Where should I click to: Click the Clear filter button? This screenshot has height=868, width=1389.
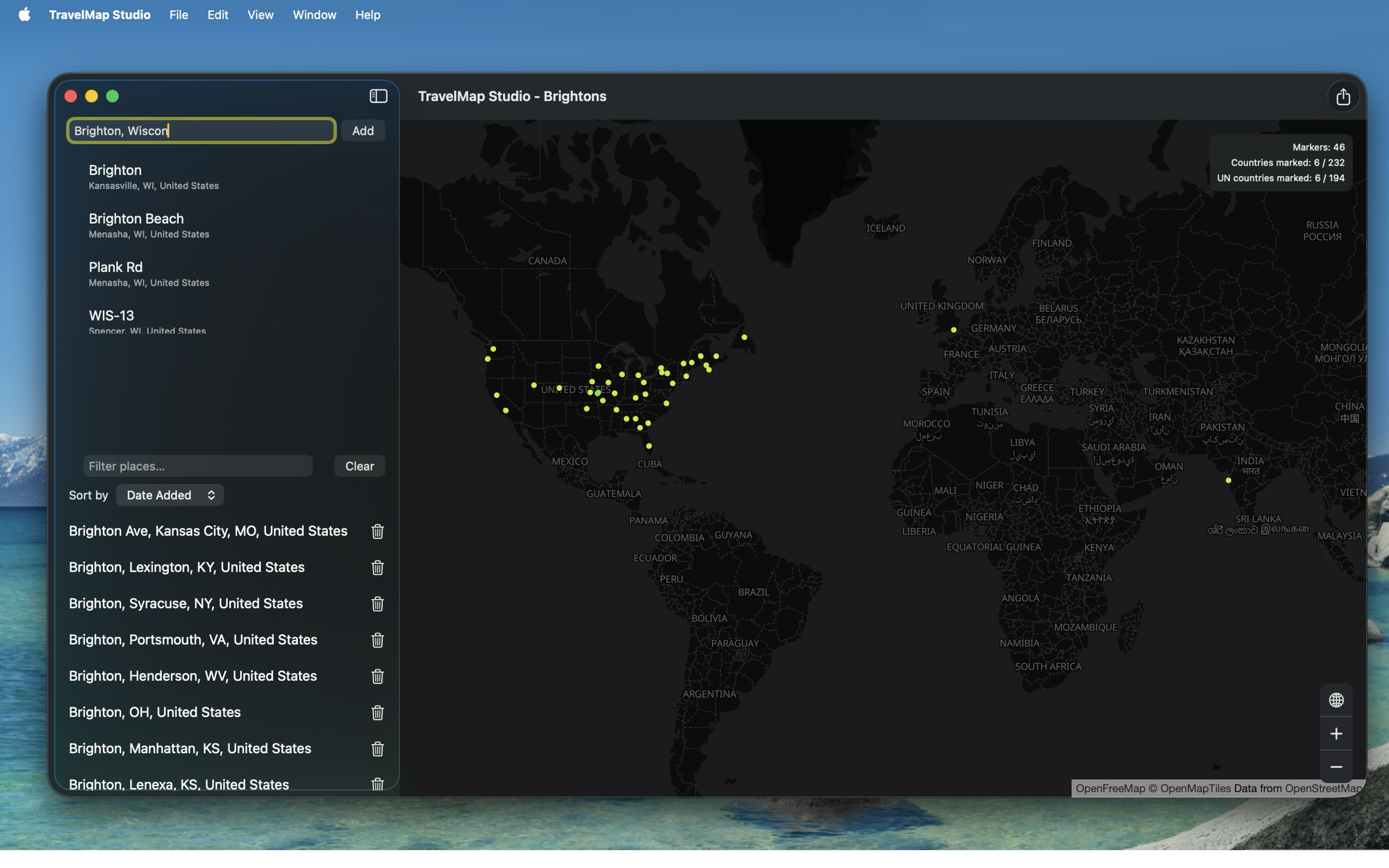point(359,466)
